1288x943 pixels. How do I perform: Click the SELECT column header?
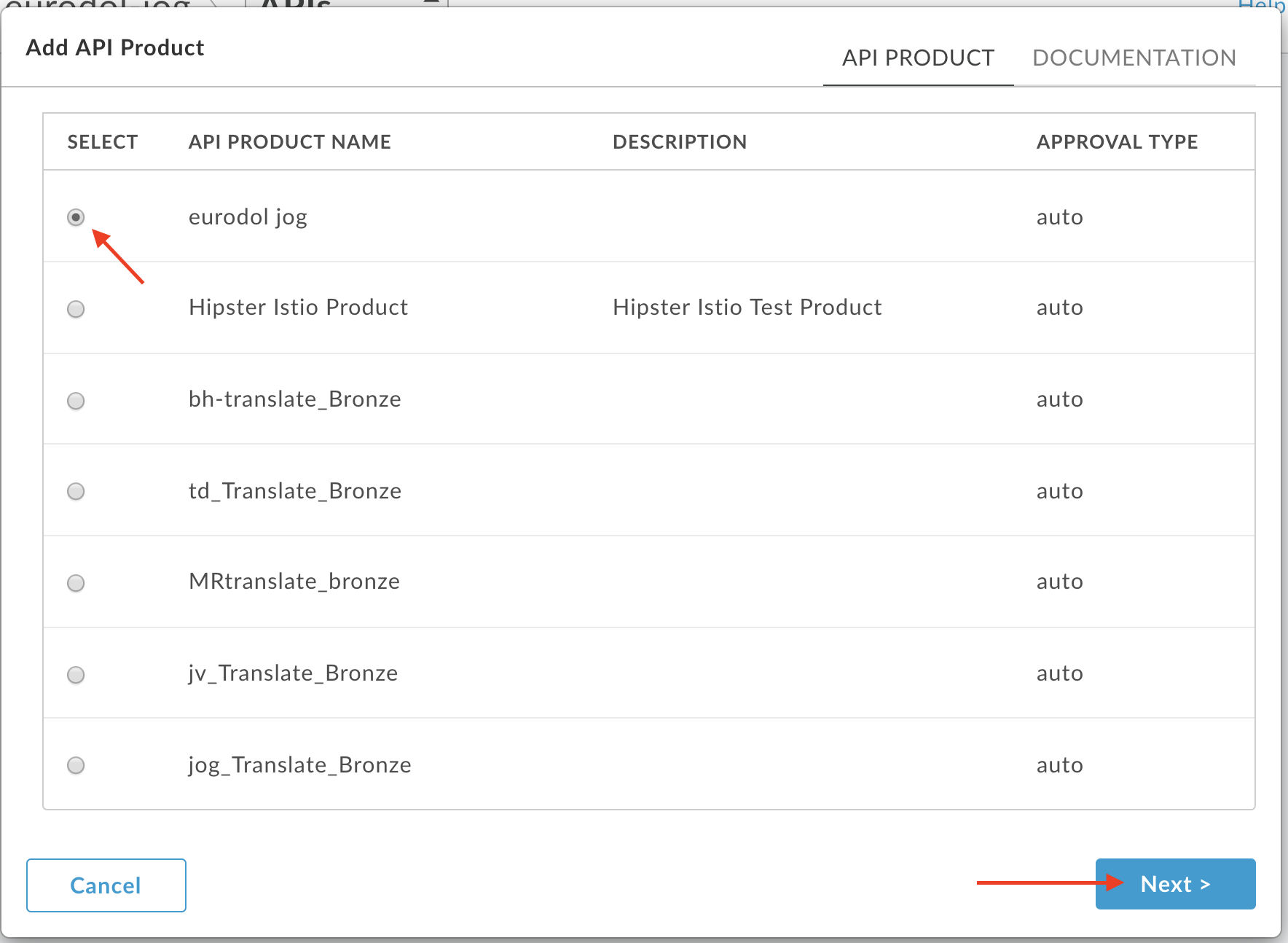(x=103, y=142)
